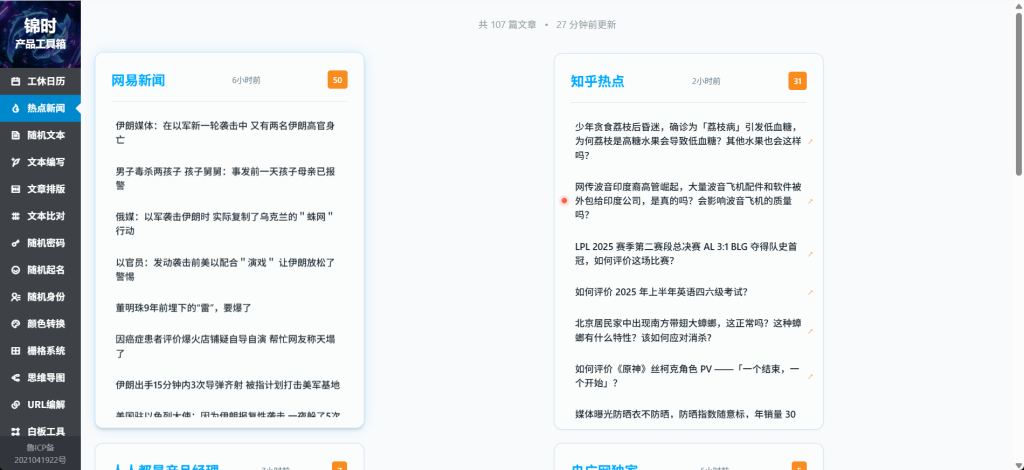Screen dimensions: 1024x470
Task: Click the icon beside 白板工具
Action: (16, 431)
